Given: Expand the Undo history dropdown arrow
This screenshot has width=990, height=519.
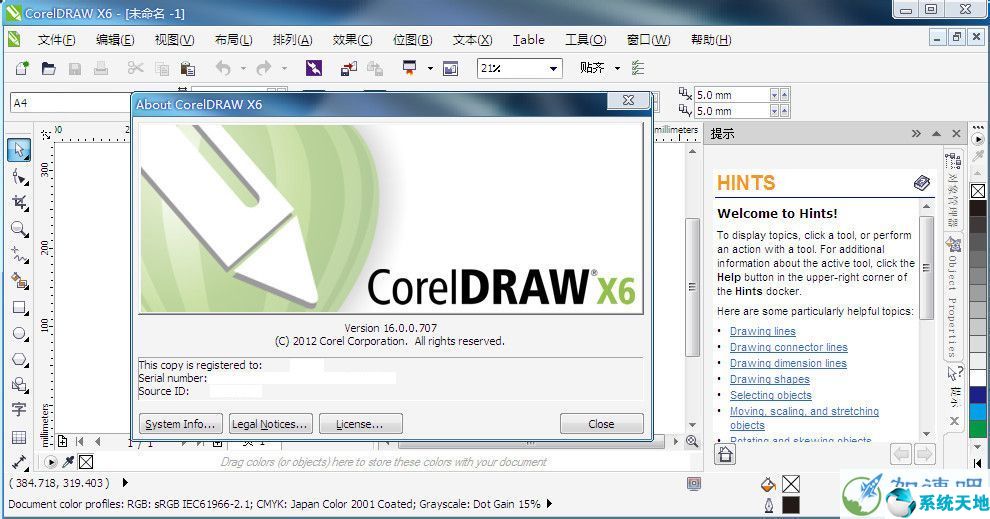Looking at the screenshot, I should [243, 68].
